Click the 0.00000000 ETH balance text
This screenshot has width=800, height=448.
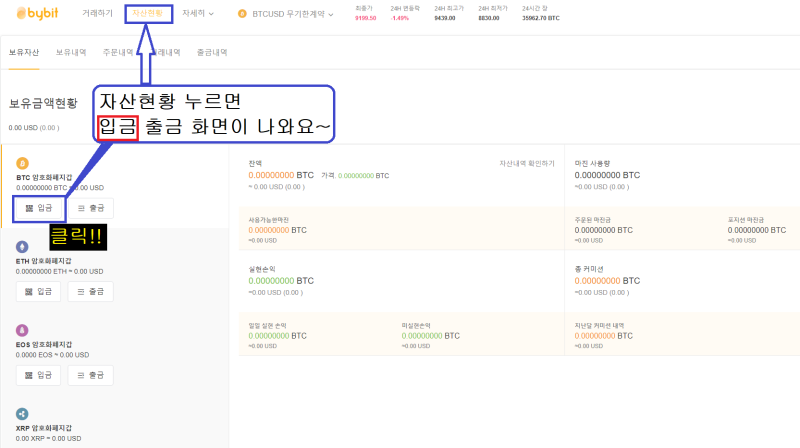[x=59, y=271]
